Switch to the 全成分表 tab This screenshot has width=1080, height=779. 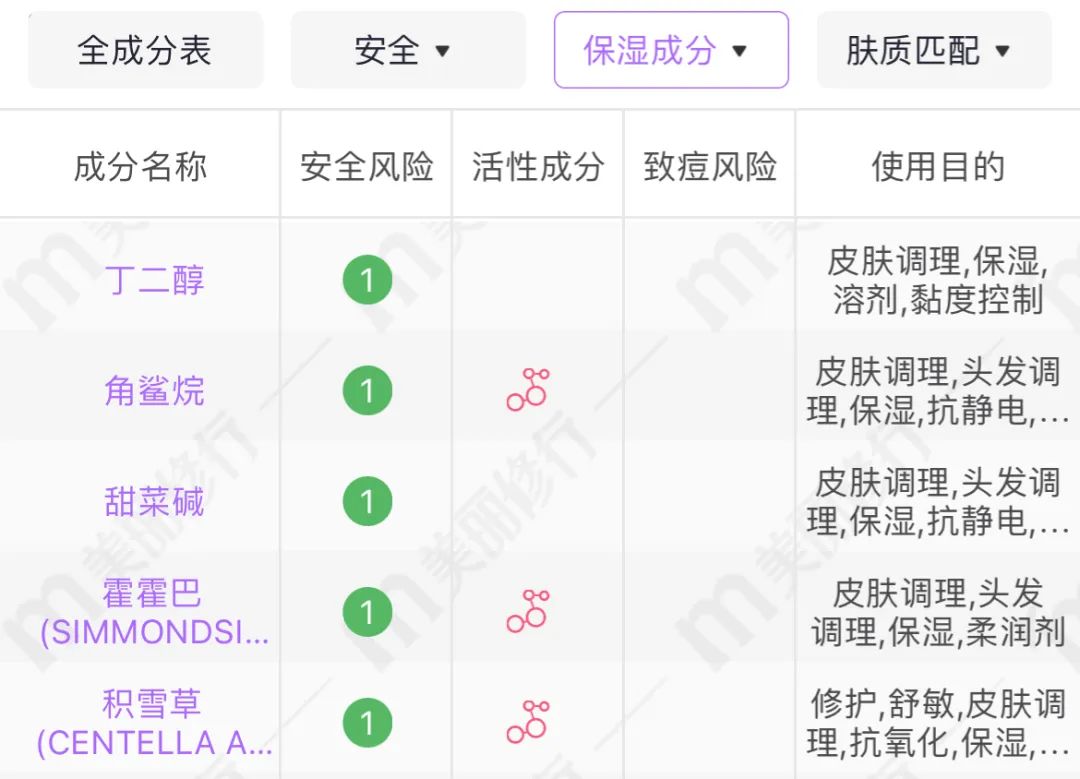[x=145, y=50]
